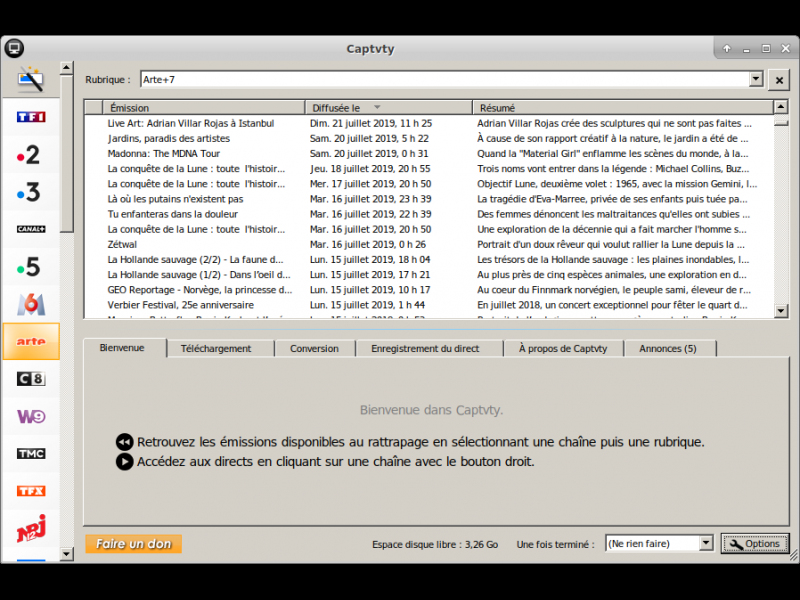Sort by the Diffusée le column
The height and width of the screenshot is (600, 800).
pyautogui.click(x=388, y=107)
